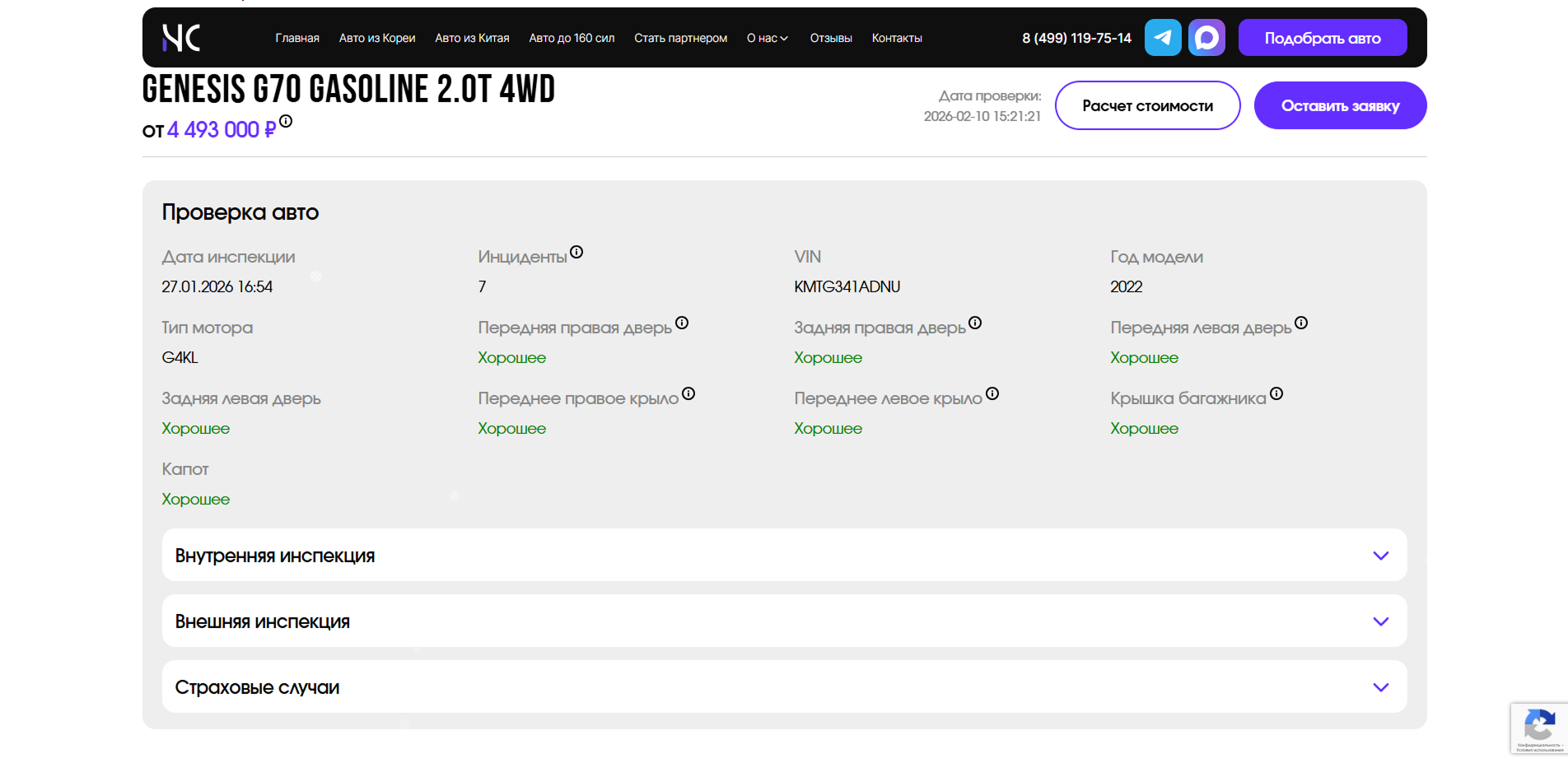Click the VIN value KMTG341ADNU

[847, 286]
